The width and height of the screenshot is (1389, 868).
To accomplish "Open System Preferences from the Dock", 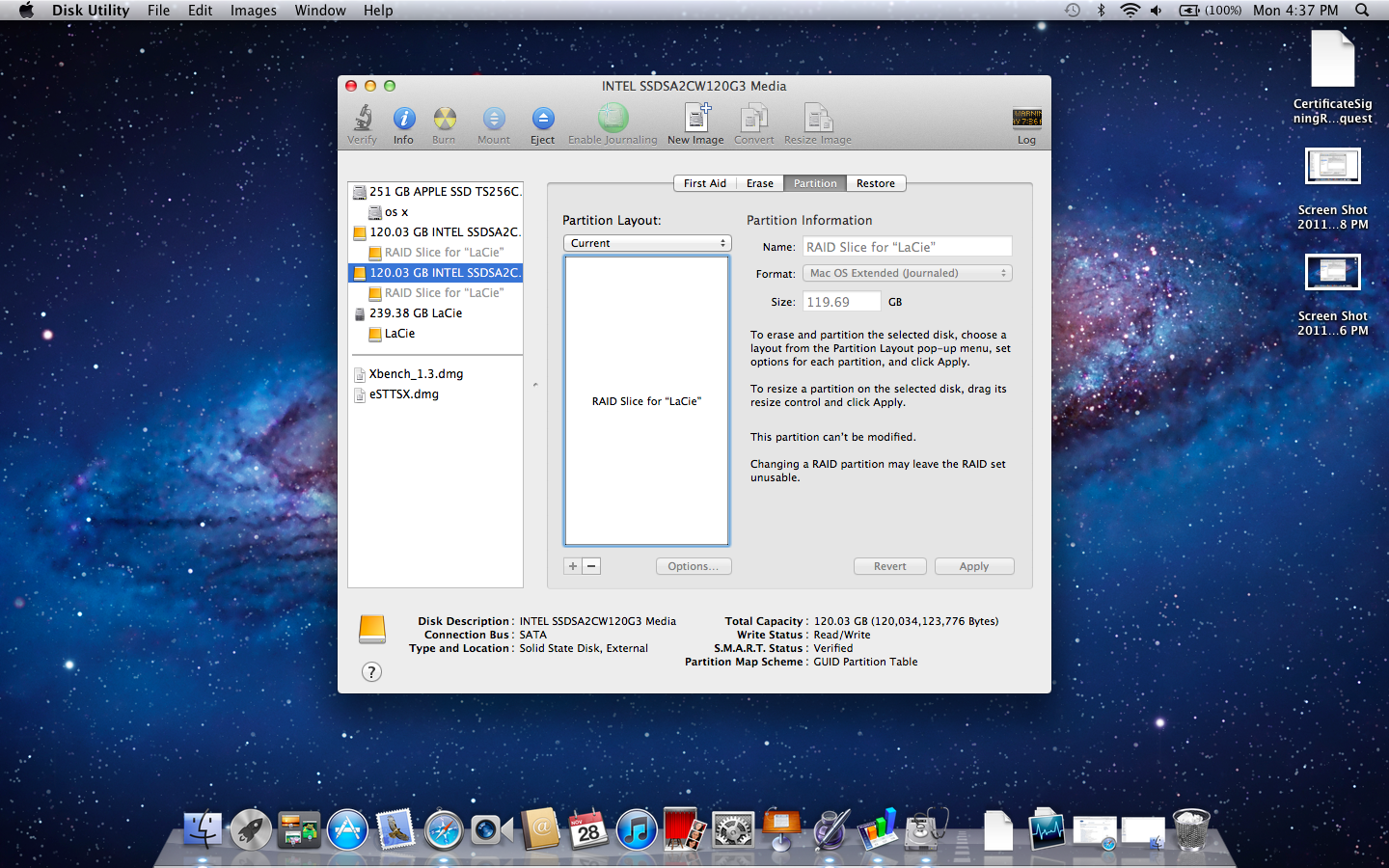I will (x=733, y=828).
